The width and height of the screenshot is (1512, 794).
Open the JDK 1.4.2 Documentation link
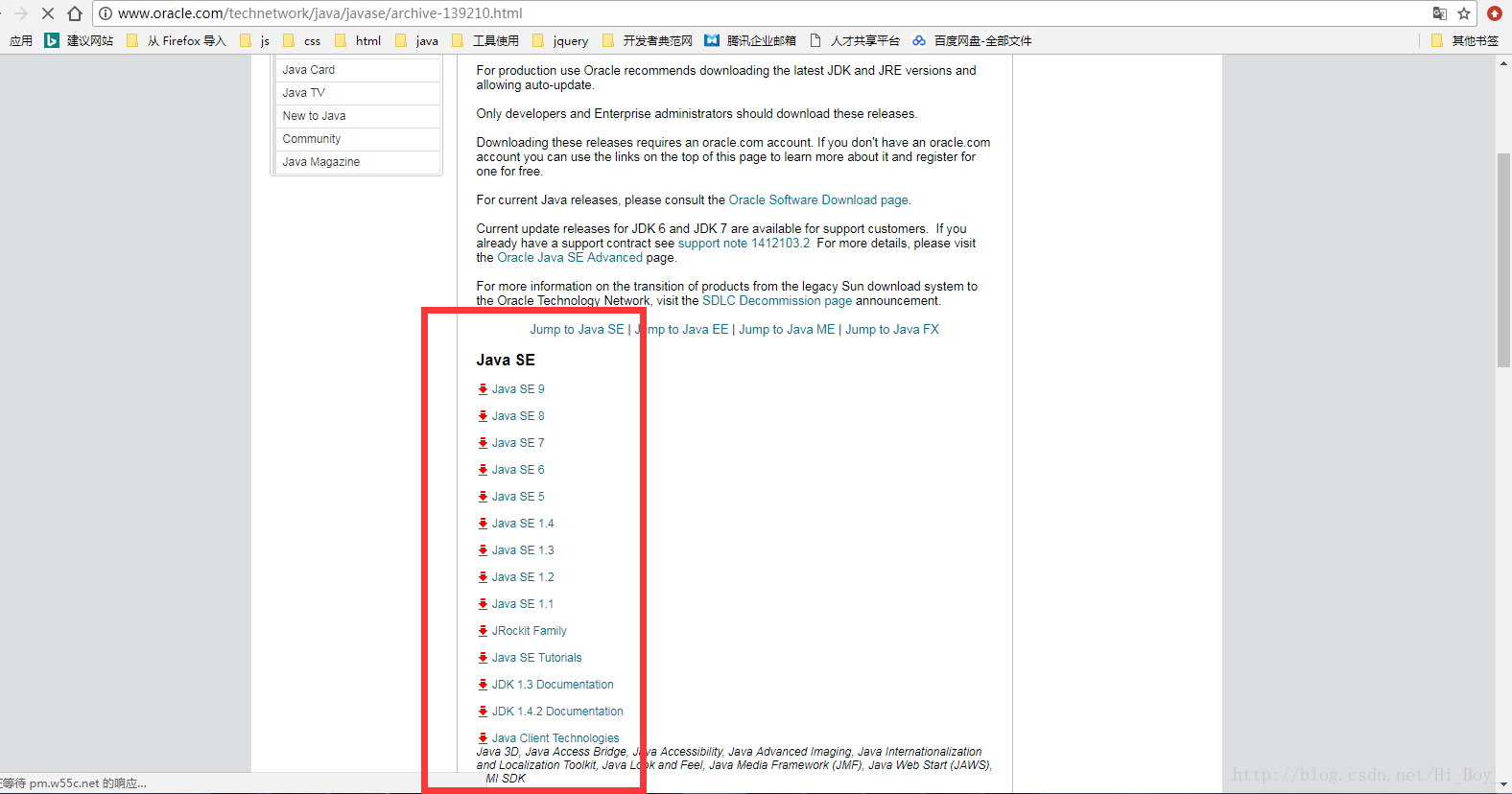pyautogui.click(x=557, y=712)
